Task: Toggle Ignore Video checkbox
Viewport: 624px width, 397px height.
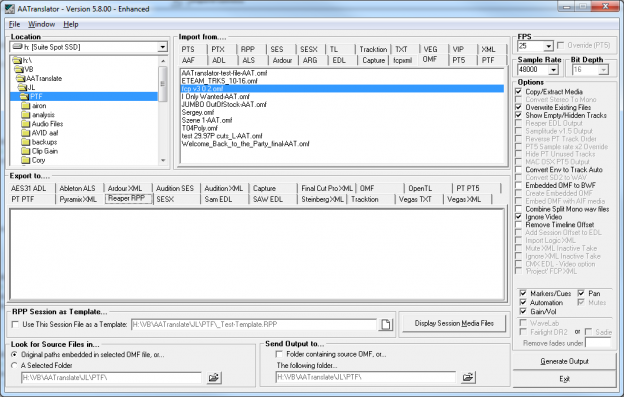Action: pos(519,217)
